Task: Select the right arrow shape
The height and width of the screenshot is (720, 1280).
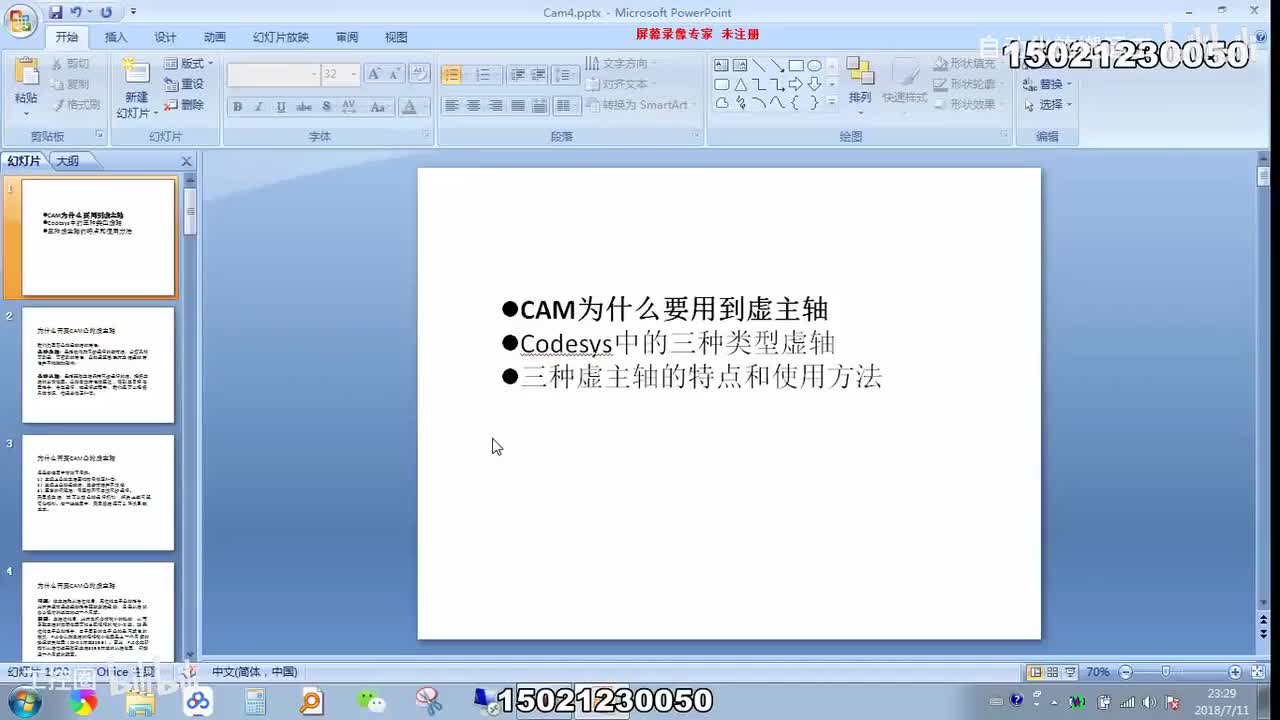Action: click(x=795, y=85)
